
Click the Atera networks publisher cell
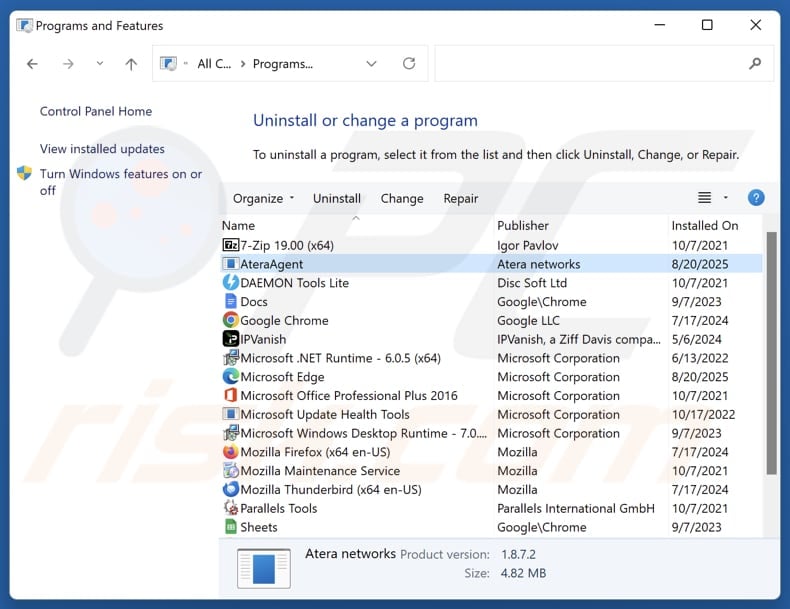tap(539, 264)
